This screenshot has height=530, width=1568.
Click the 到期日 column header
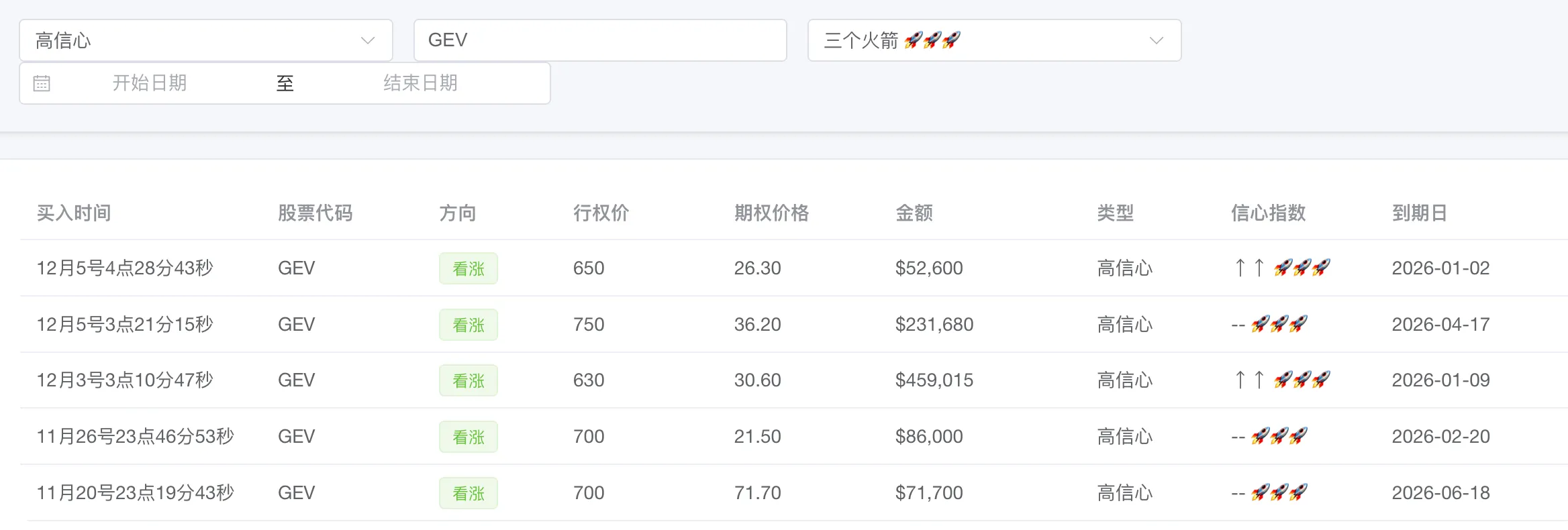(1419, 213)
